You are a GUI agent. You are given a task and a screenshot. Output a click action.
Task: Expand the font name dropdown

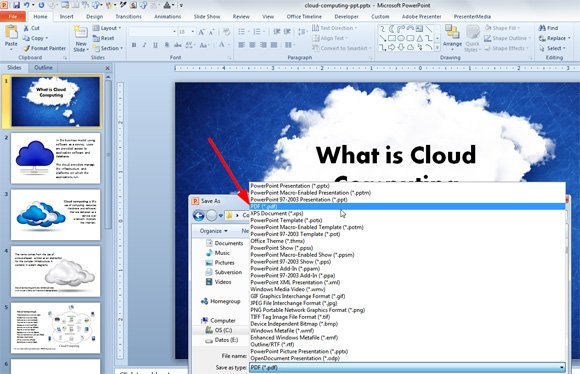(174, 32)
